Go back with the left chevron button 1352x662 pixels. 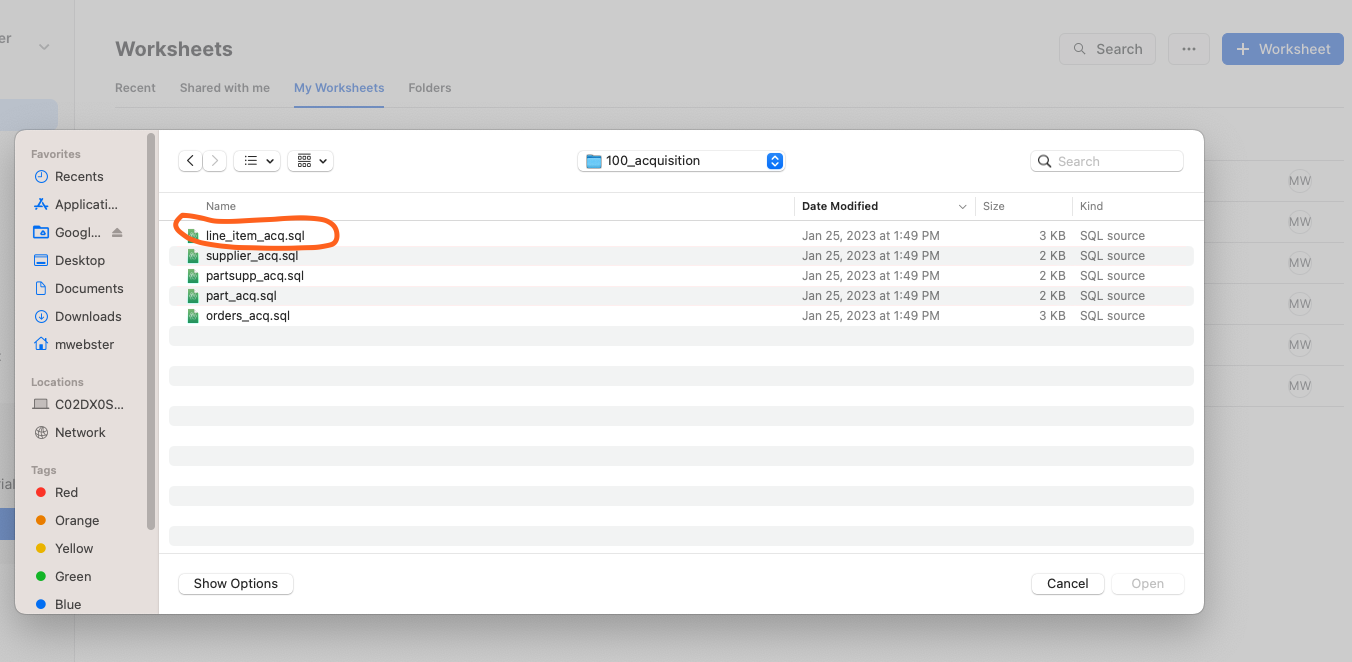coord(190,160)
